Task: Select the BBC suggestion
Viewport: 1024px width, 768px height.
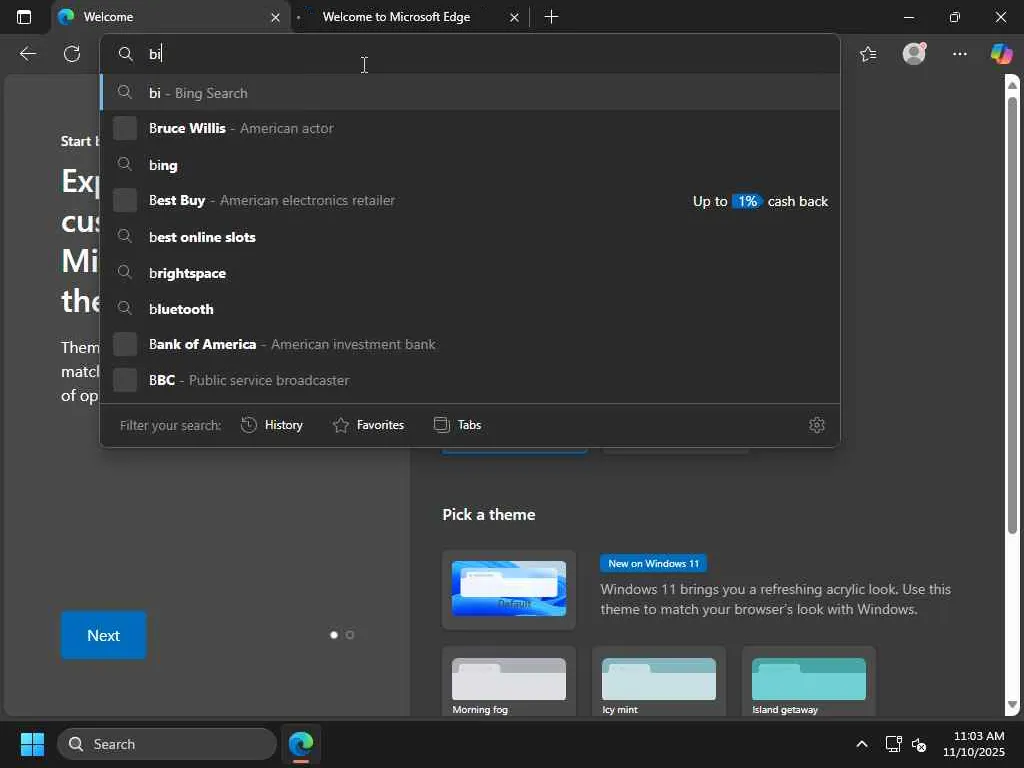Action: tap(470, 380)
